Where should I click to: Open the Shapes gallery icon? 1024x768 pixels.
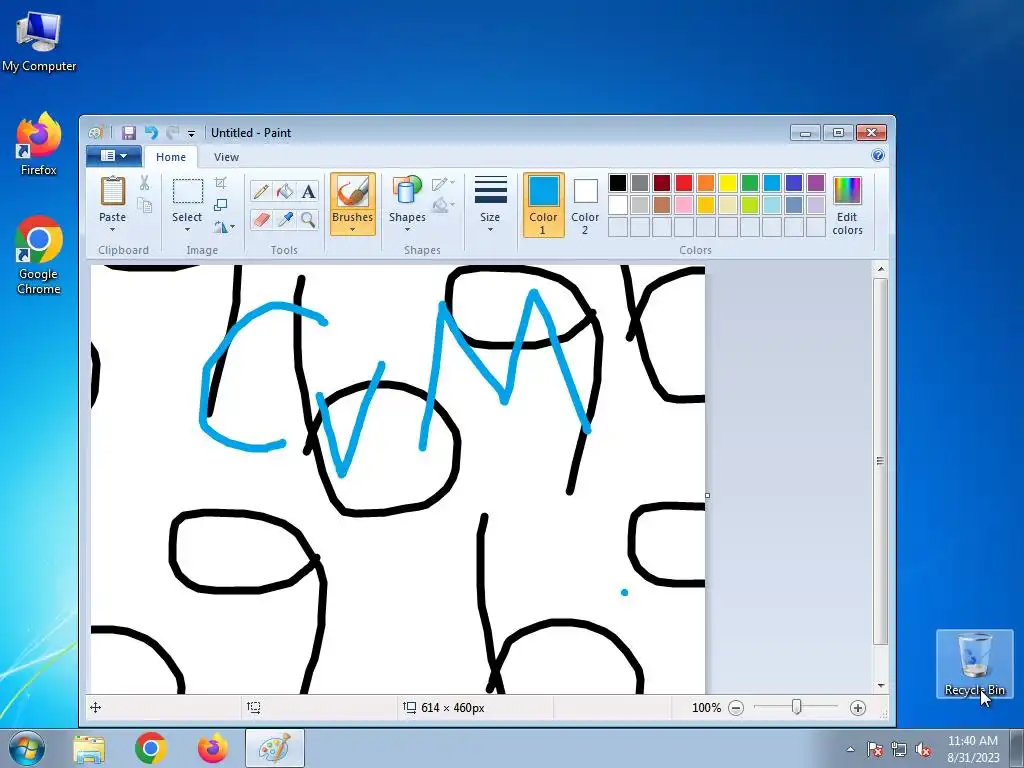pyautogui.click(x=407, y=191)
